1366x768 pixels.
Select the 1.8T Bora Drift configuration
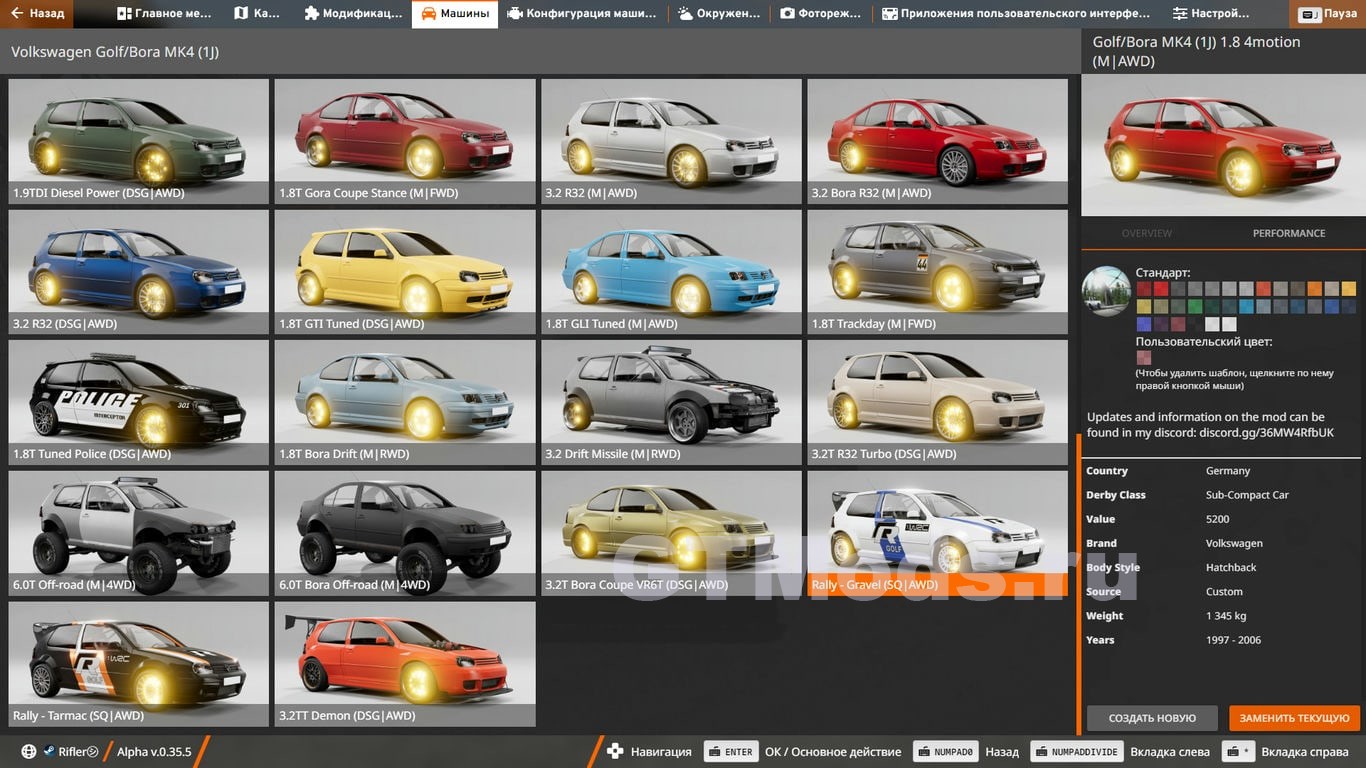(405, 402)
